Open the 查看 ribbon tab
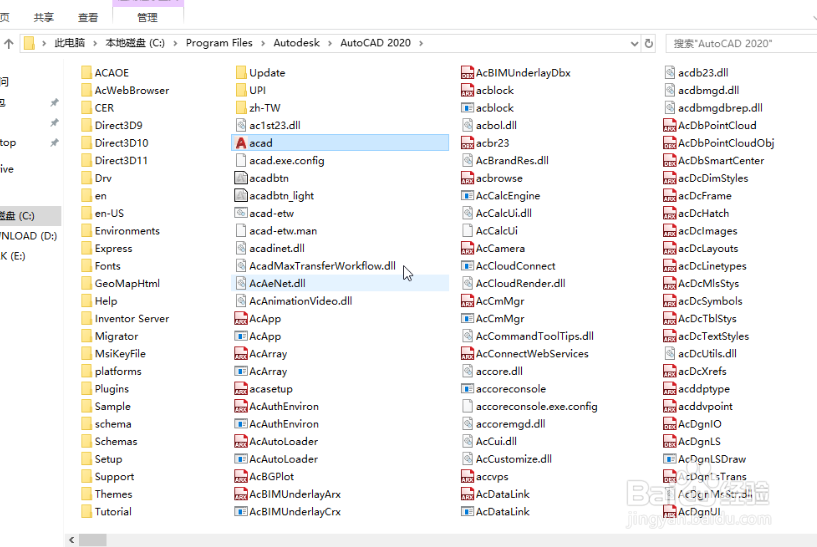 (x=88, y=18)
